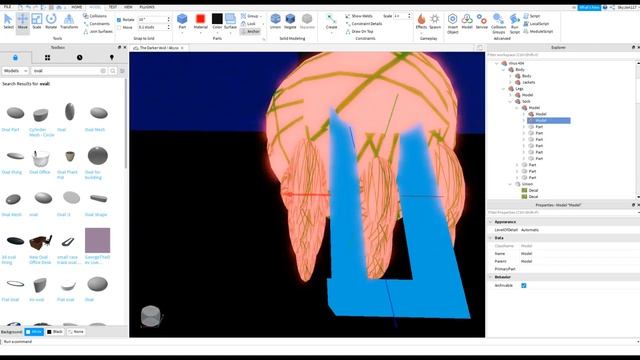Switch to the HOME ribbon tab
The image size is (640, 360).
[76, 7]
